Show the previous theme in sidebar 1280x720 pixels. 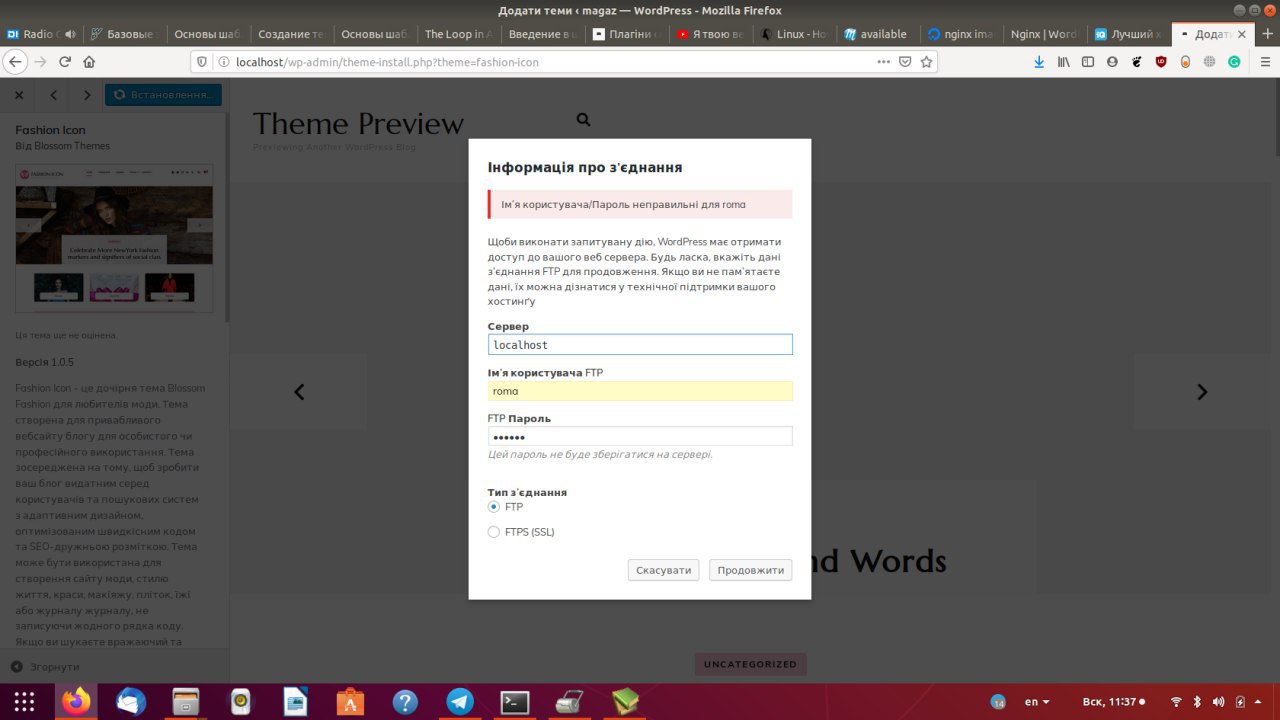(x=53, y=95)
